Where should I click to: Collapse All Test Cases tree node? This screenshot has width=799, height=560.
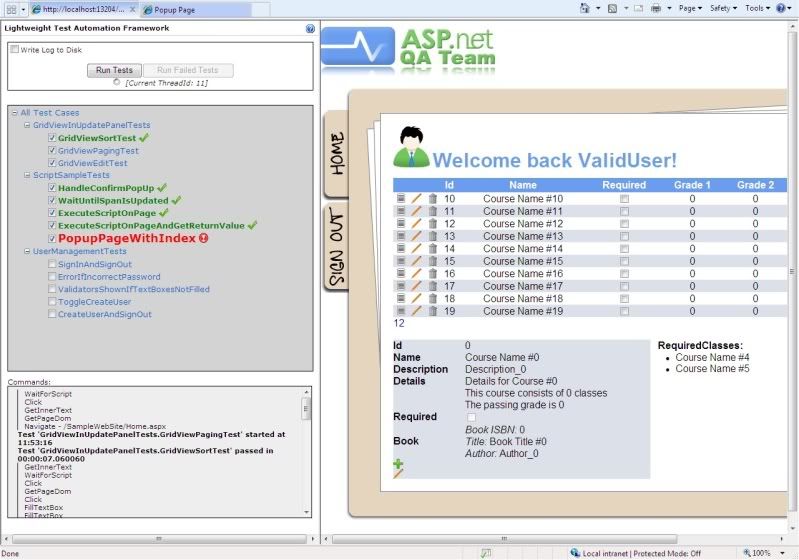pyautogui.click(x=15, y=113)
